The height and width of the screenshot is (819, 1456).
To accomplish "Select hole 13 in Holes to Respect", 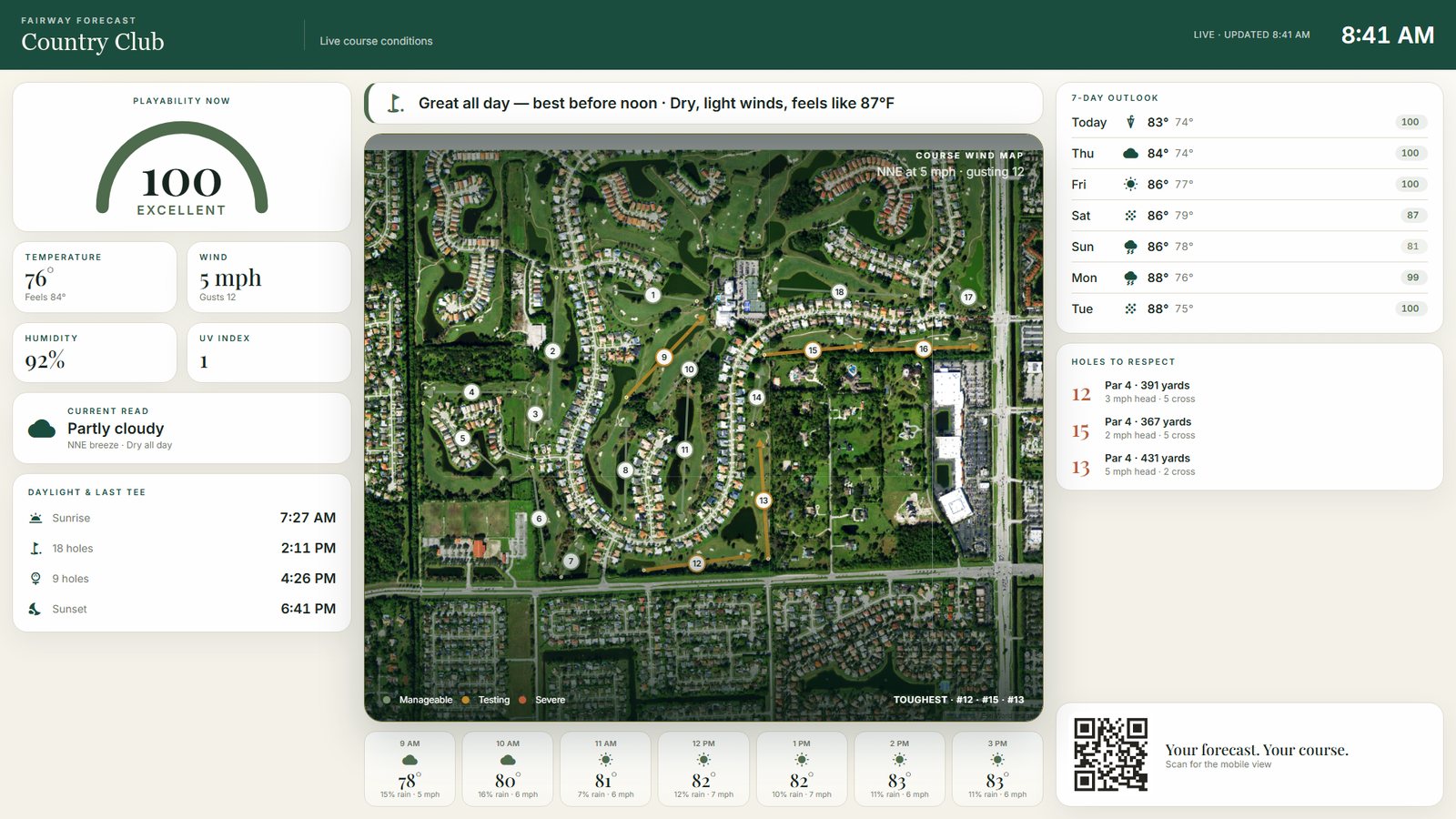I will coord(1249,465).
